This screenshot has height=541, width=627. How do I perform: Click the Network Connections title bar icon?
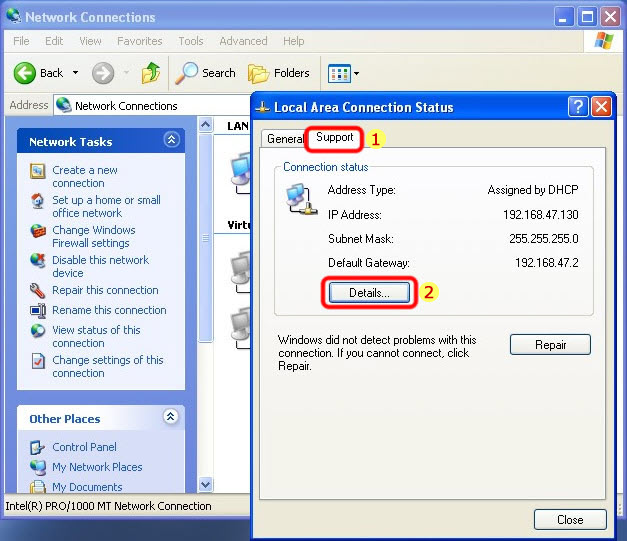[x=14, y=16]
